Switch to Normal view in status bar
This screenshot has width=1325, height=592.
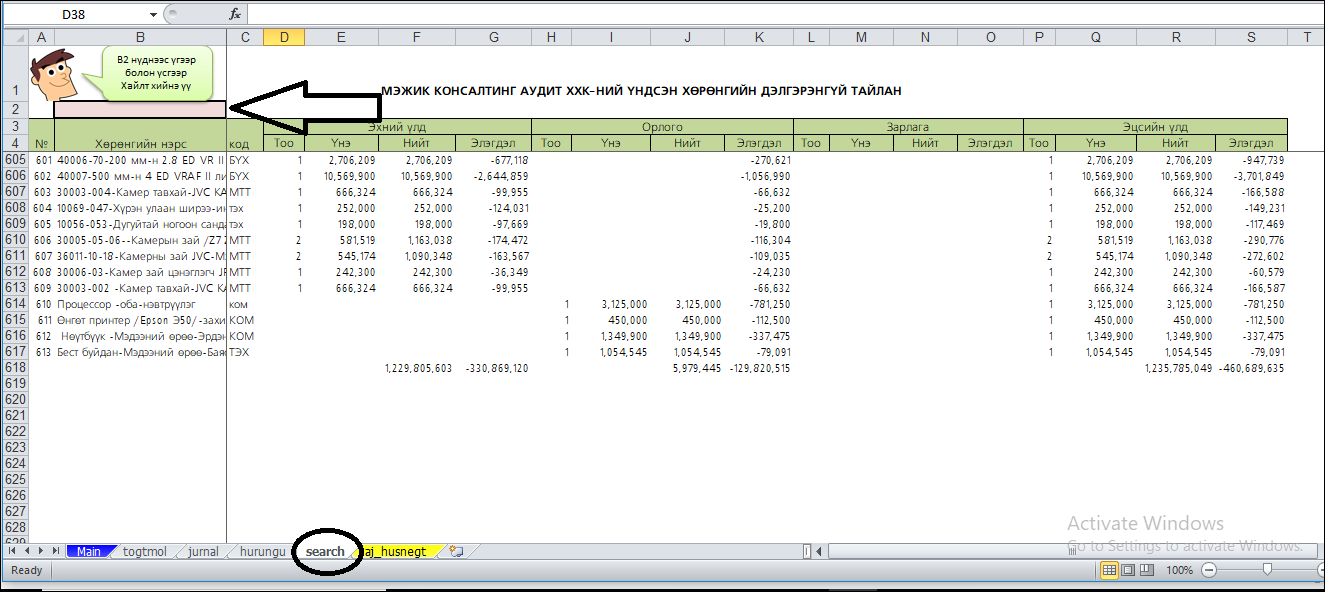tap(1109, 570)
